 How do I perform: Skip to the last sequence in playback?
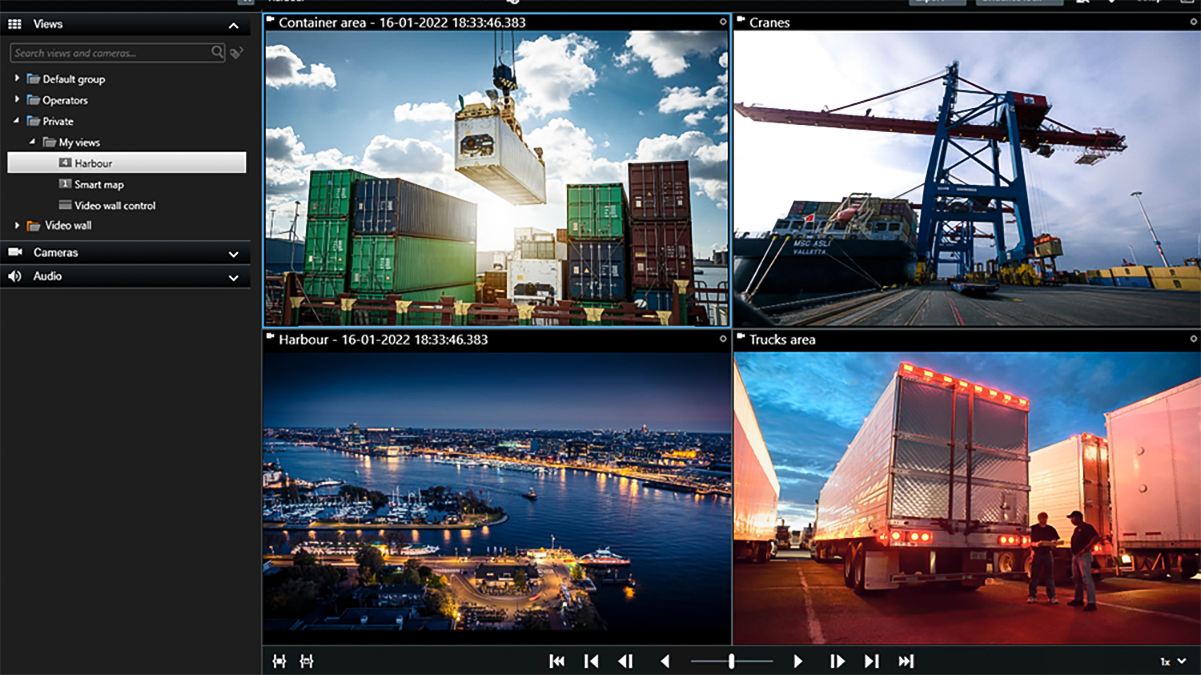906,661
